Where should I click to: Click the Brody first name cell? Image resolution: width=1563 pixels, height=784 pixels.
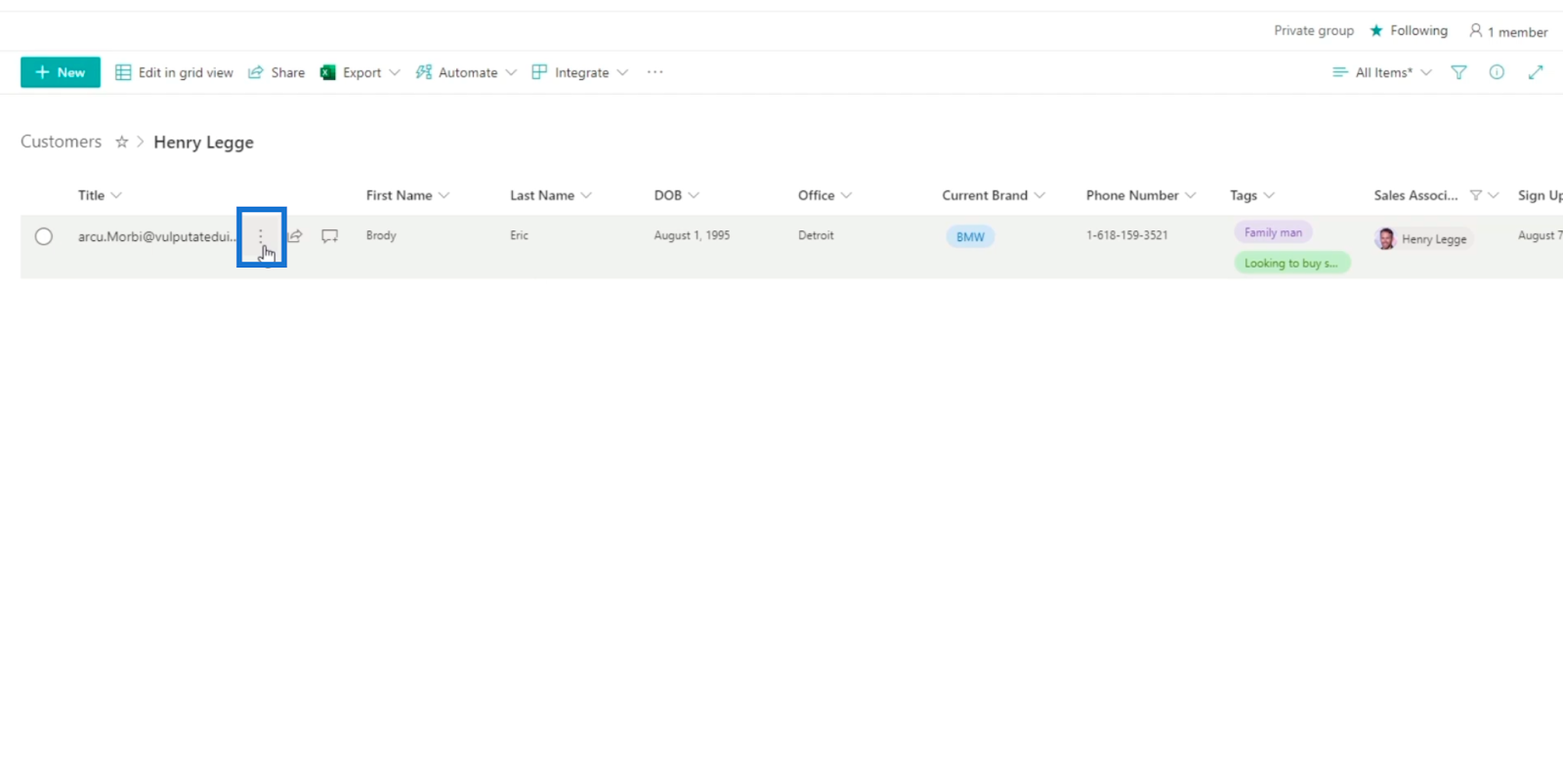pyautogui.click(x=381, y=235)
